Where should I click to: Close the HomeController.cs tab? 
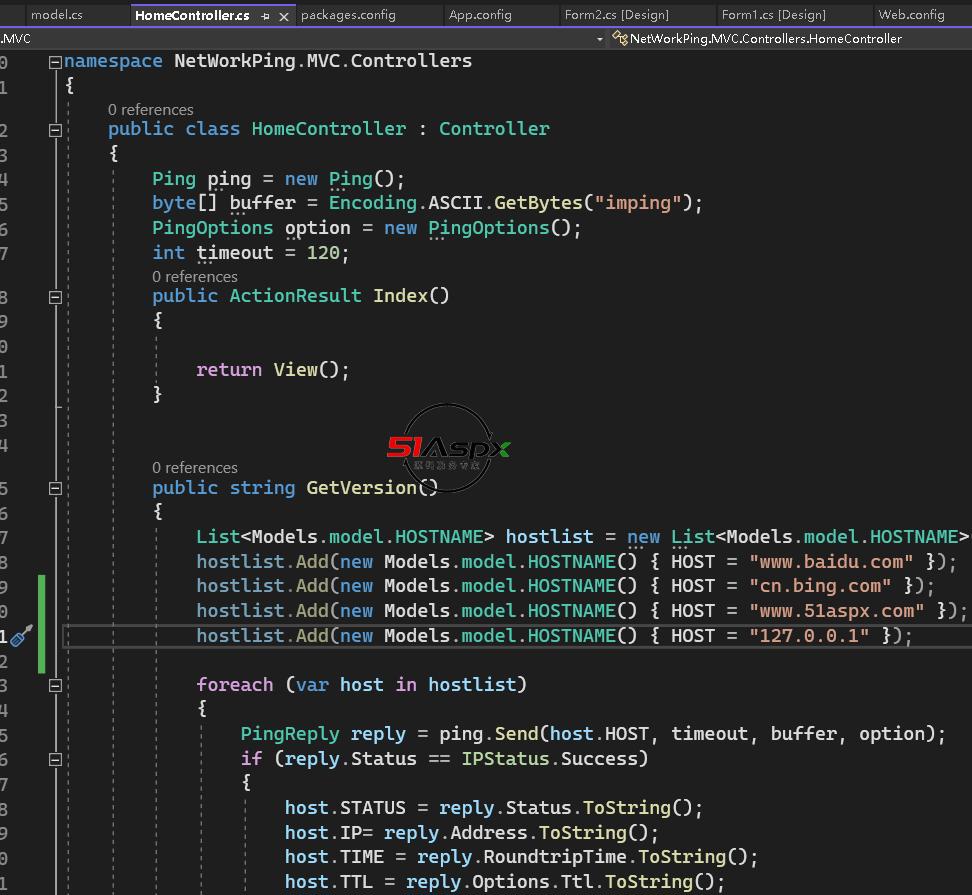[x=284, y=17]
